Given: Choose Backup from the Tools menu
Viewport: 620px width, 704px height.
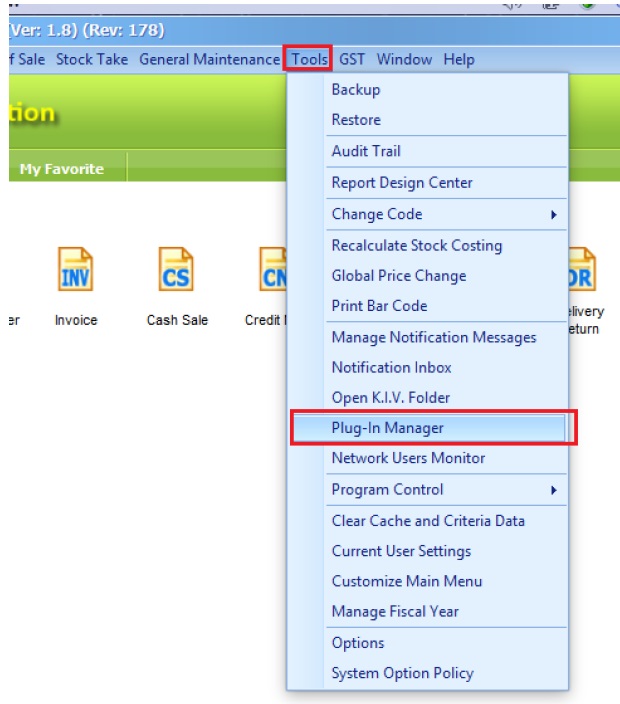Looking at the screenshot, I should pos(356,89).
